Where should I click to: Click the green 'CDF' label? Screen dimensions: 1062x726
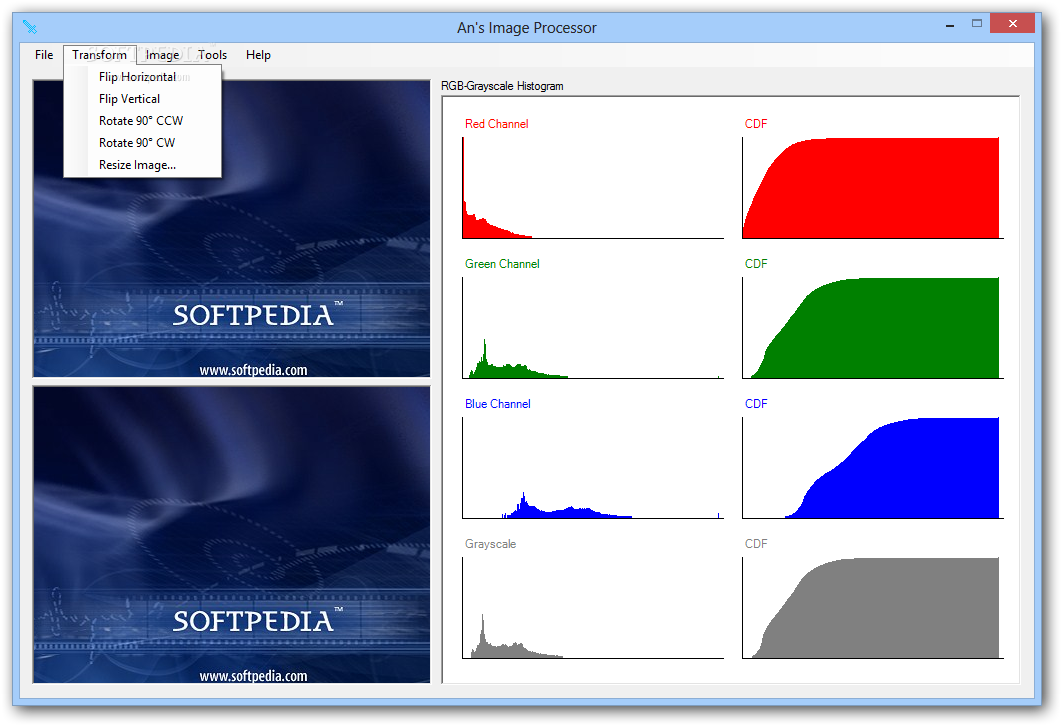756,264
